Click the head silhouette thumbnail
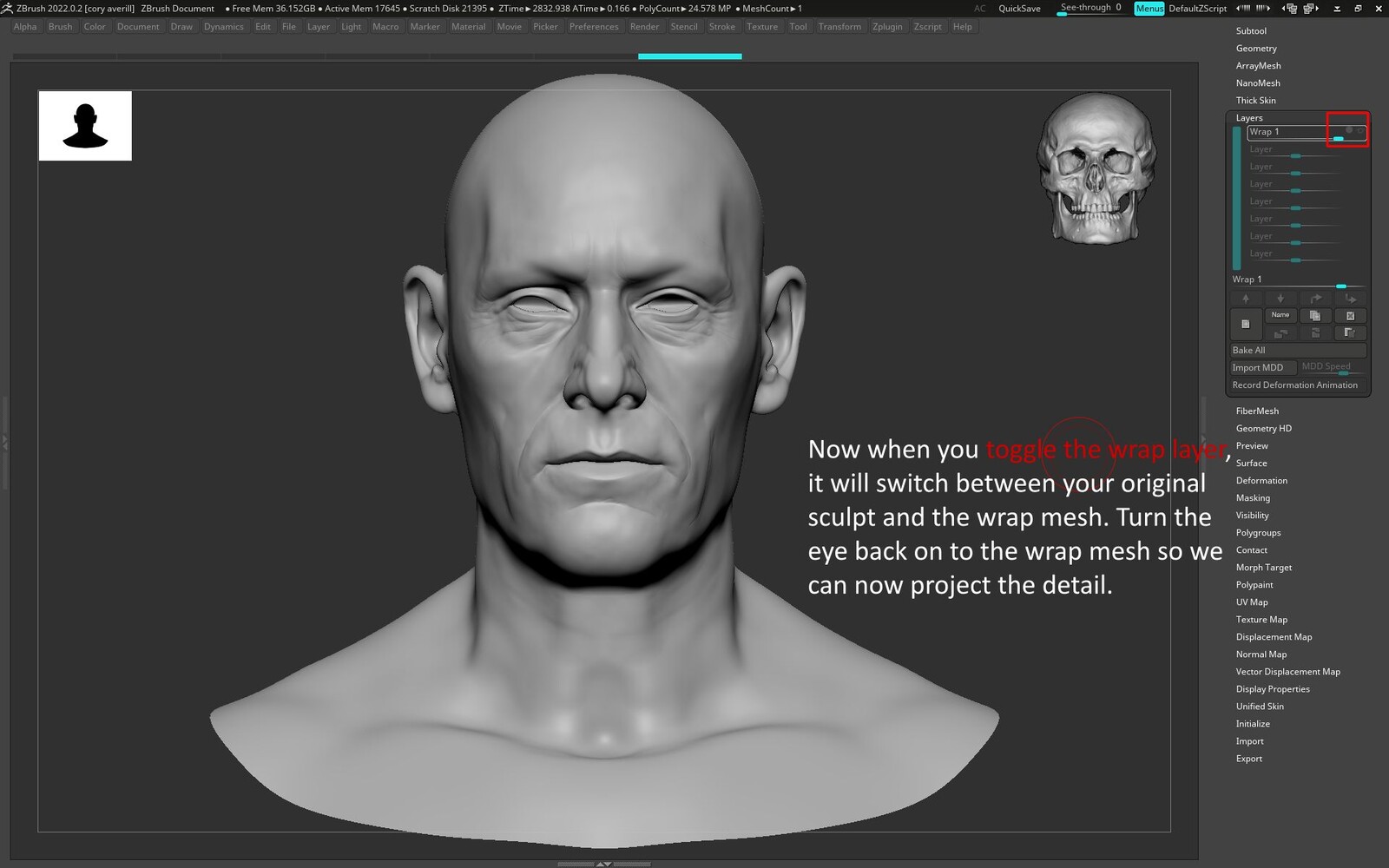The image size is (1389, 868). tap(85, 126)
